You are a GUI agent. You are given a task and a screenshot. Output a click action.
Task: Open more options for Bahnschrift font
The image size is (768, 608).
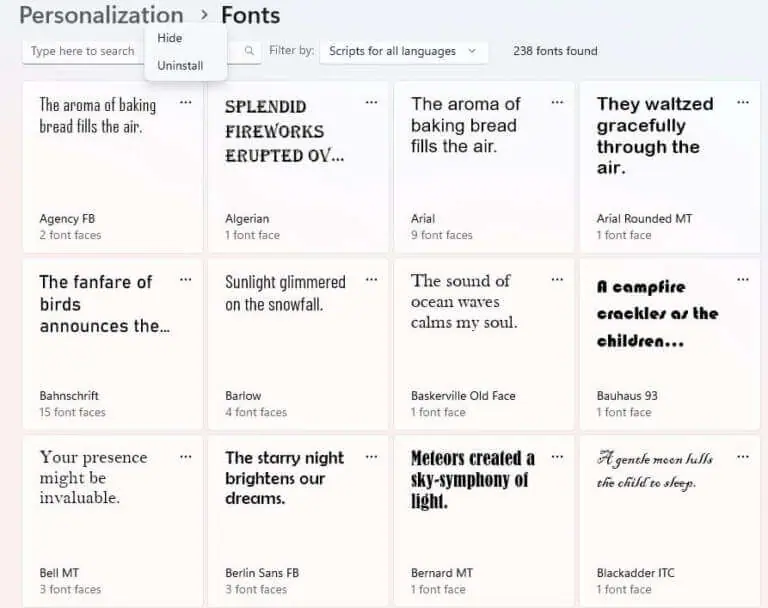pos(185,280)
